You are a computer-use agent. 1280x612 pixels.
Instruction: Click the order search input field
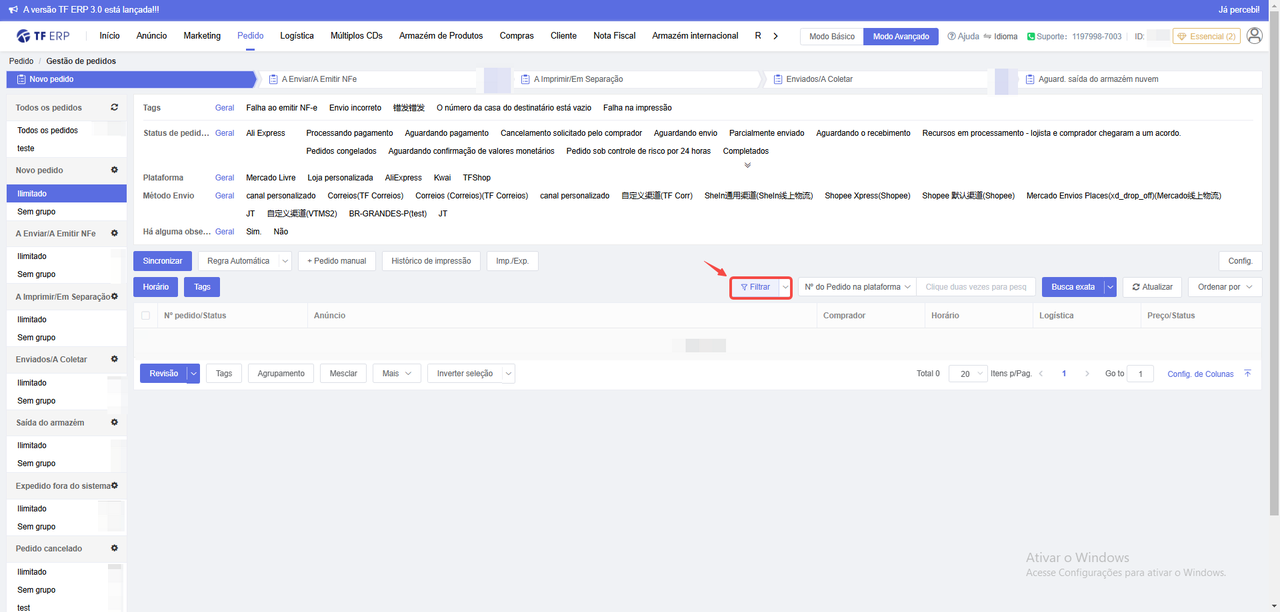[x=976, y=287]
